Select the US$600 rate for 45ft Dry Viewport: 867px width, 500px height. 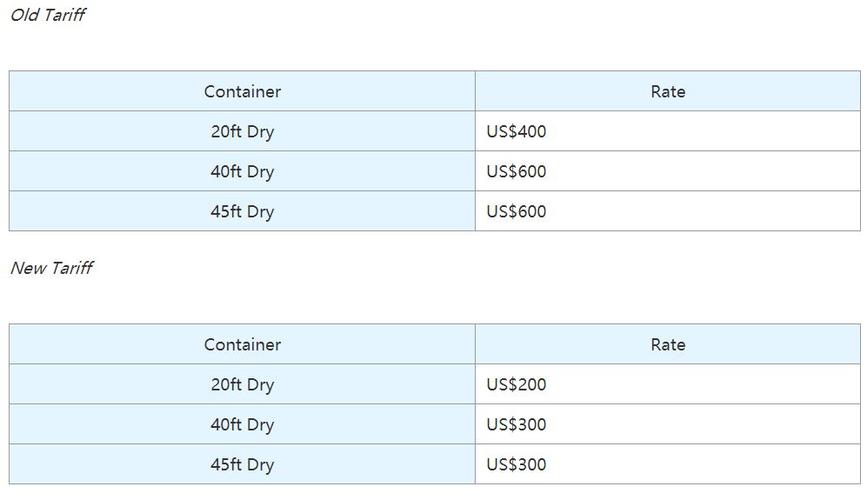(x=667, y=211)
